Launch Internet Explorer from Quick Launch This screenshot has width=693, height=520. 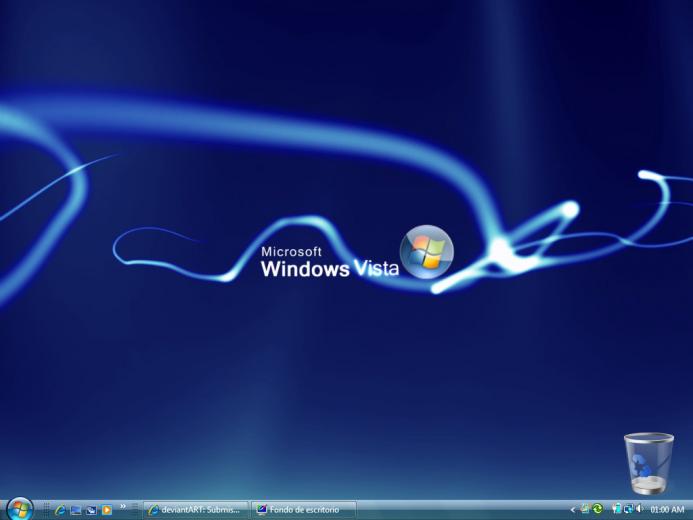pyautogui.click(x=60, y=510)
